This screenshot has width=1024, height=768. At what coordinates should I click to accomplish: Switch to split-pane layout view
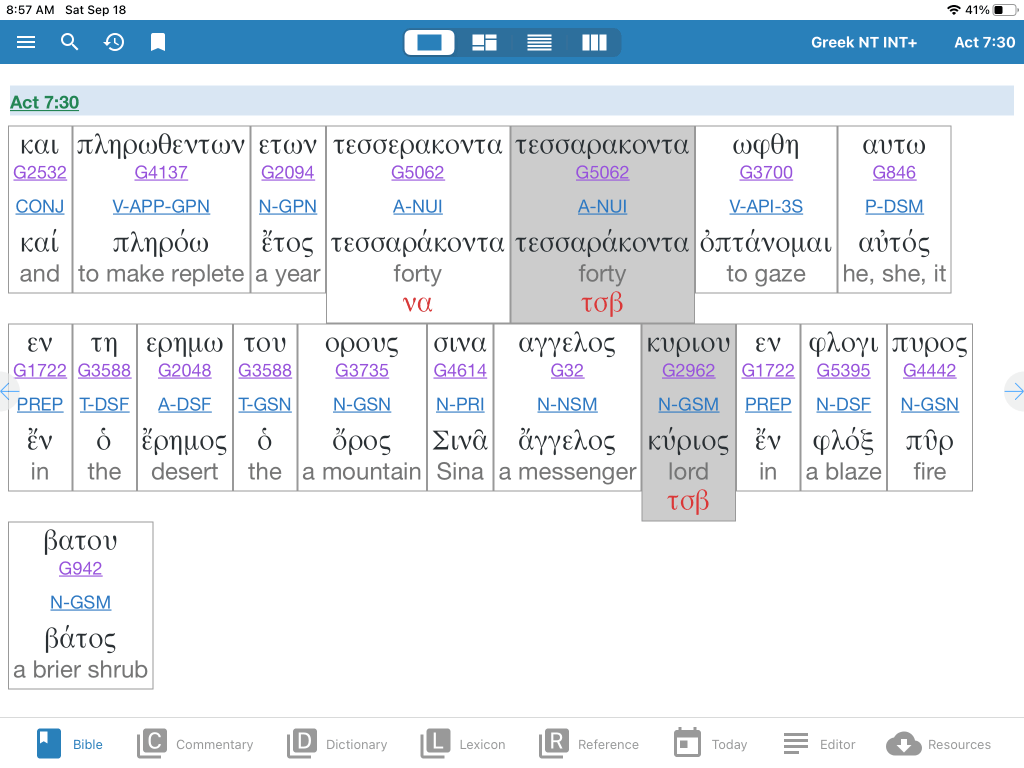pos(485,42)
